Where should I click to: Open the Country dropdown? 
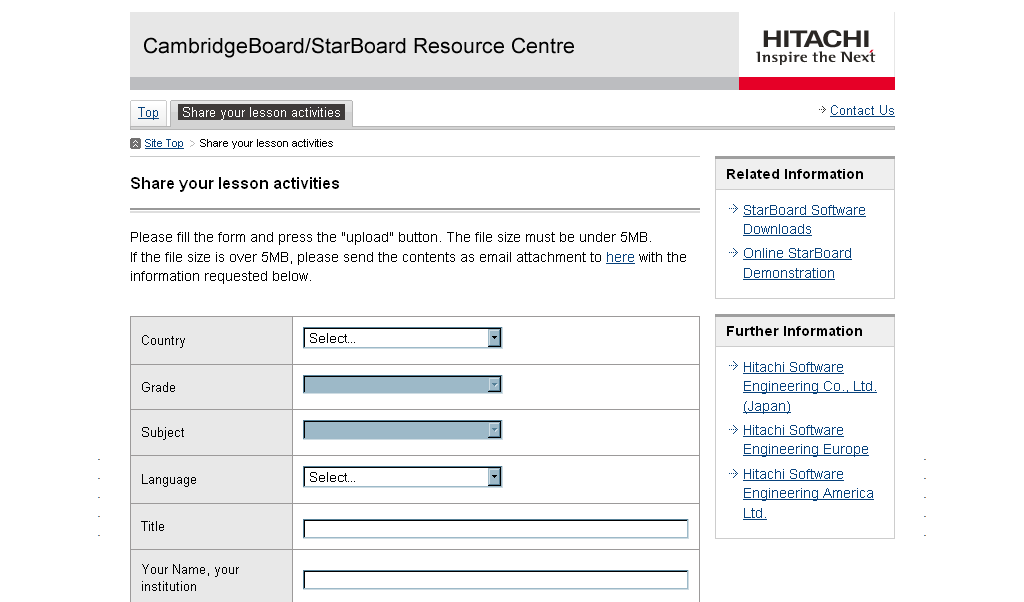(402, 338)
